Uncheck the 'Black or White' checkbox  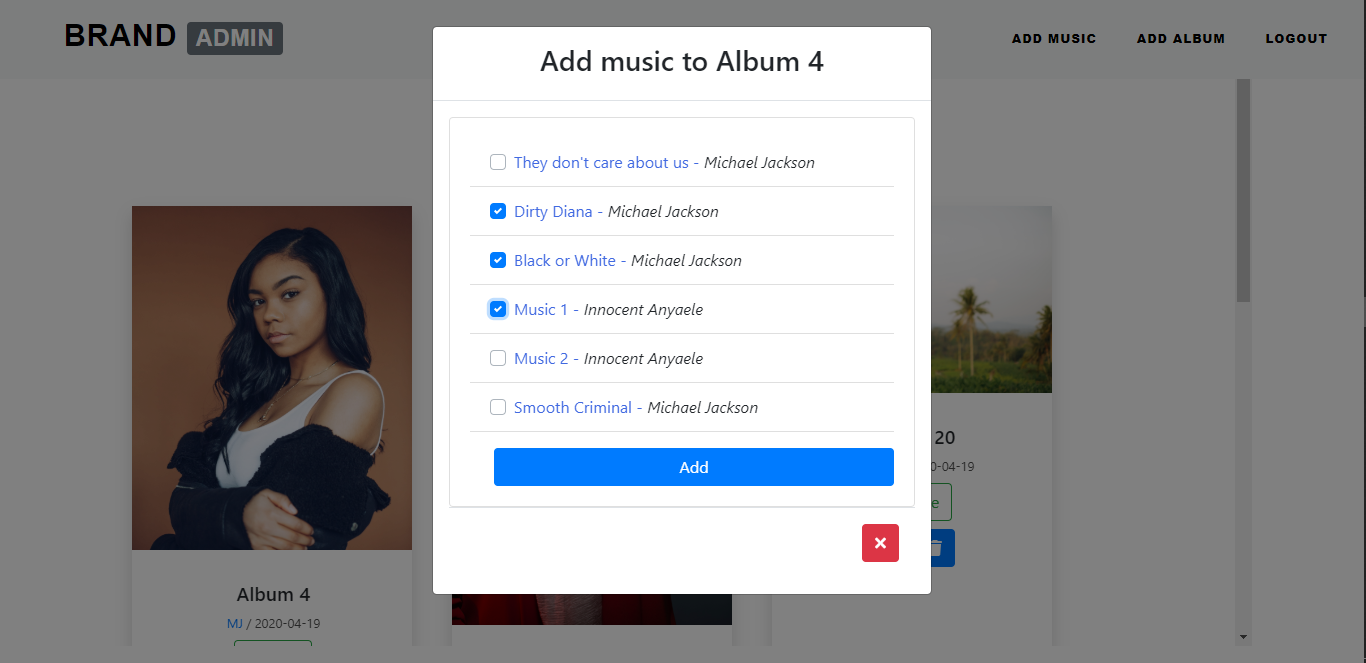point(497,260)
